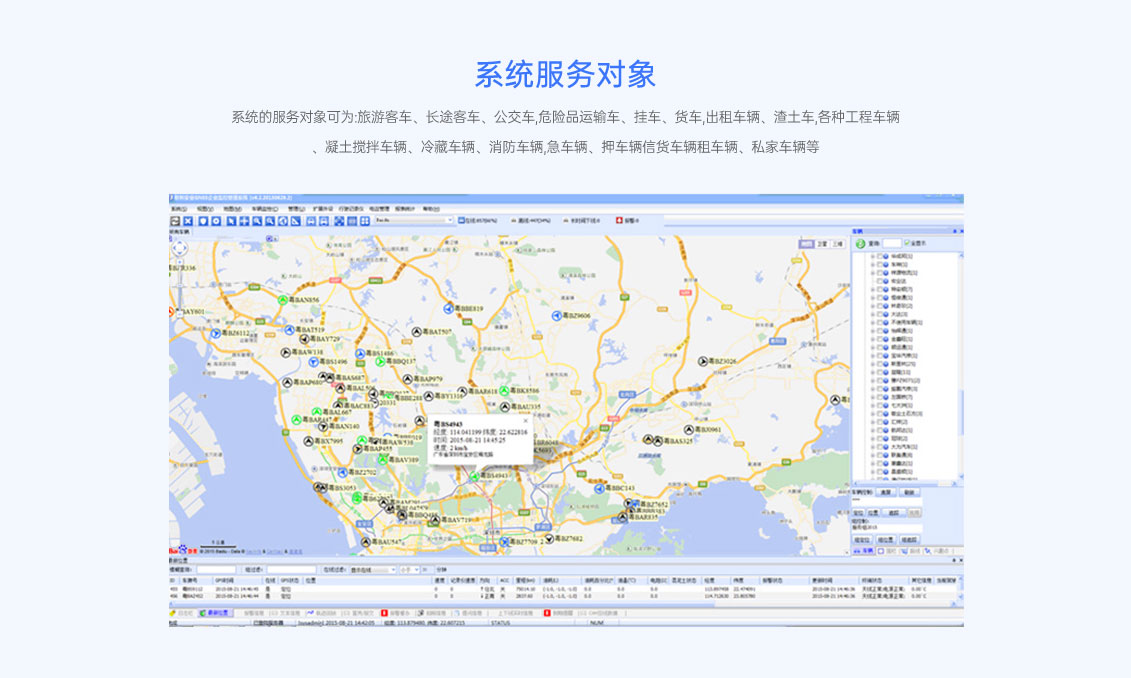Toggle the 全显示 checkbox
The image size is (1131, 678).
click(907, 243)
